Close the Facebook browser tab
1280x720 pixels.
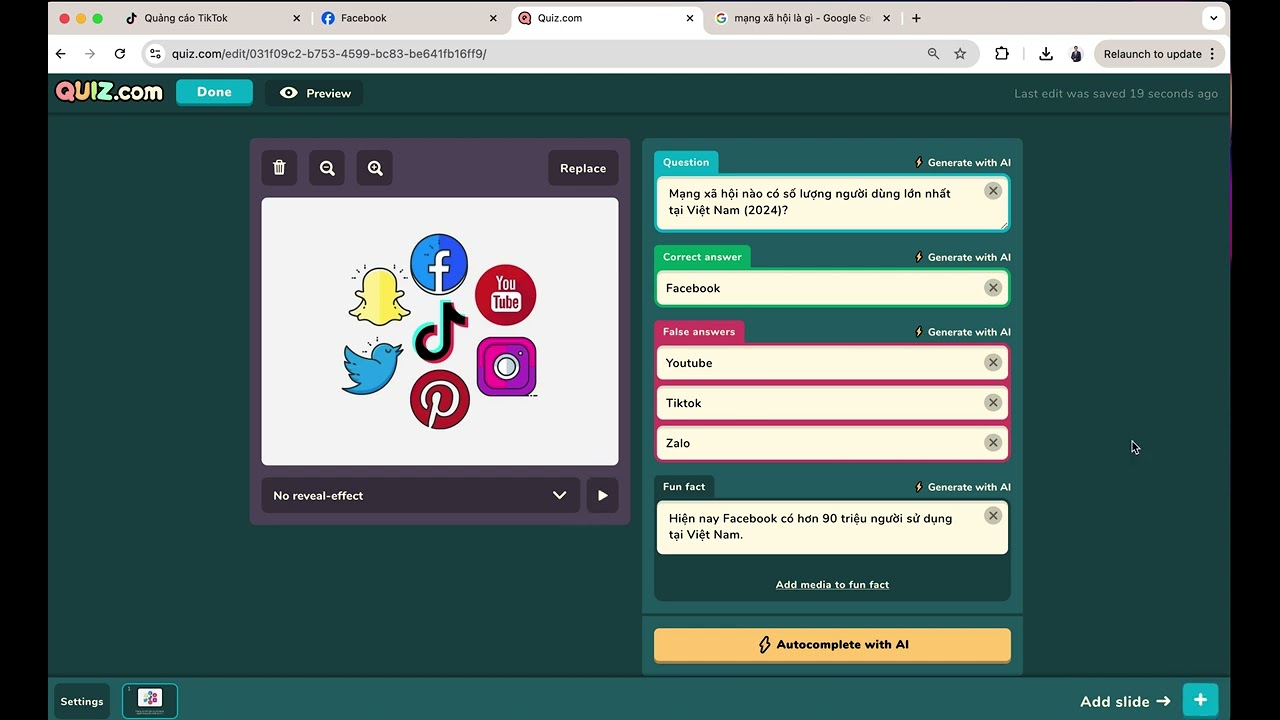[x=493, y=18]
